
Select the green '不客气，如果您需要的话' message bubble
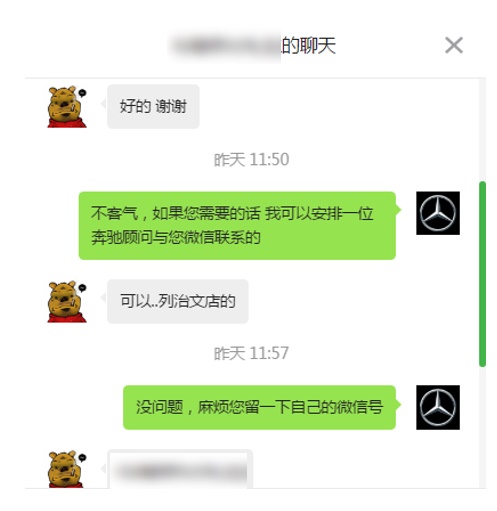coord(237,225)
